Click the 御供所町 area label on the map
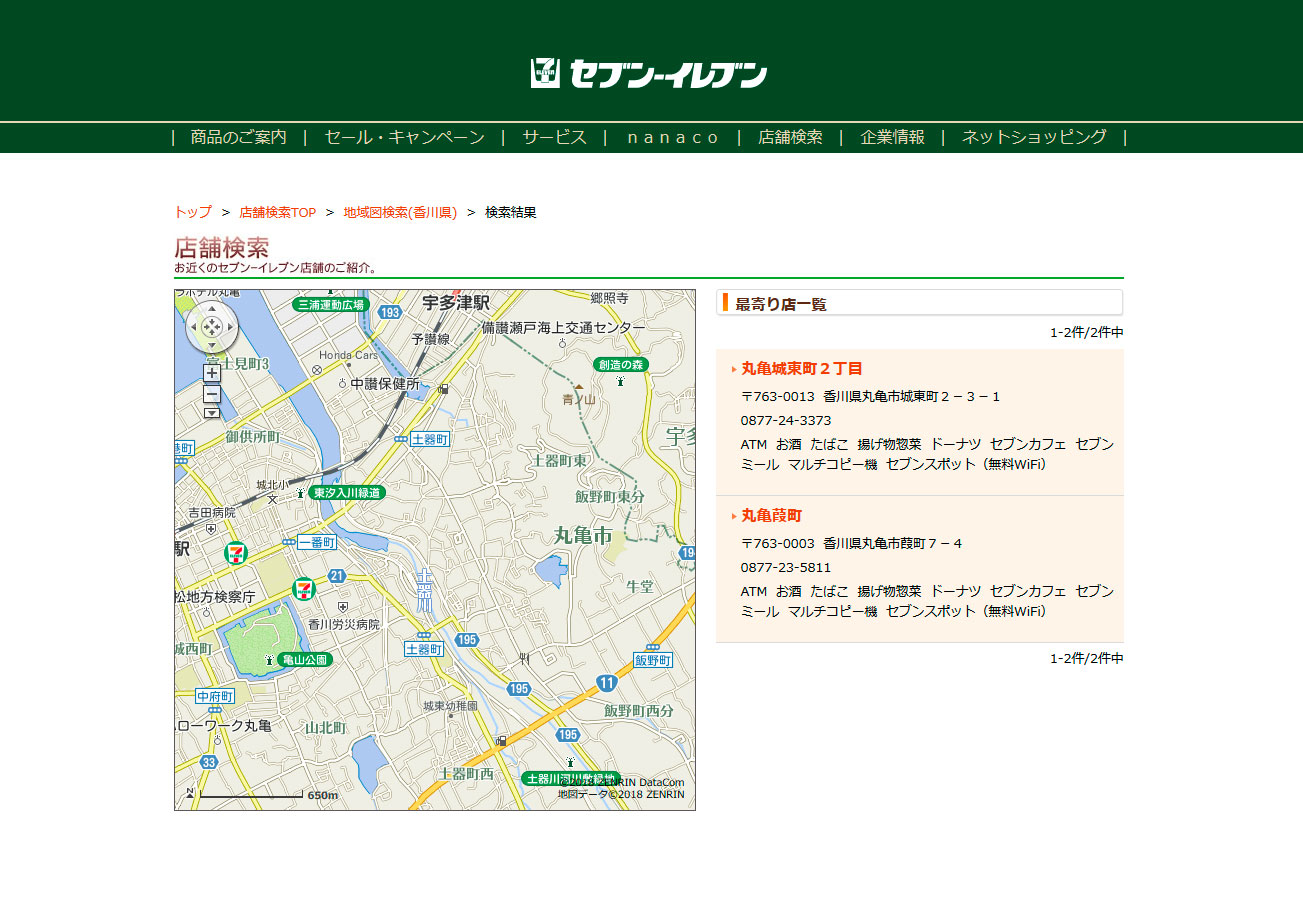Viewport: 1303px width, 924px height. pyautogui.click(x=252, y=437)
